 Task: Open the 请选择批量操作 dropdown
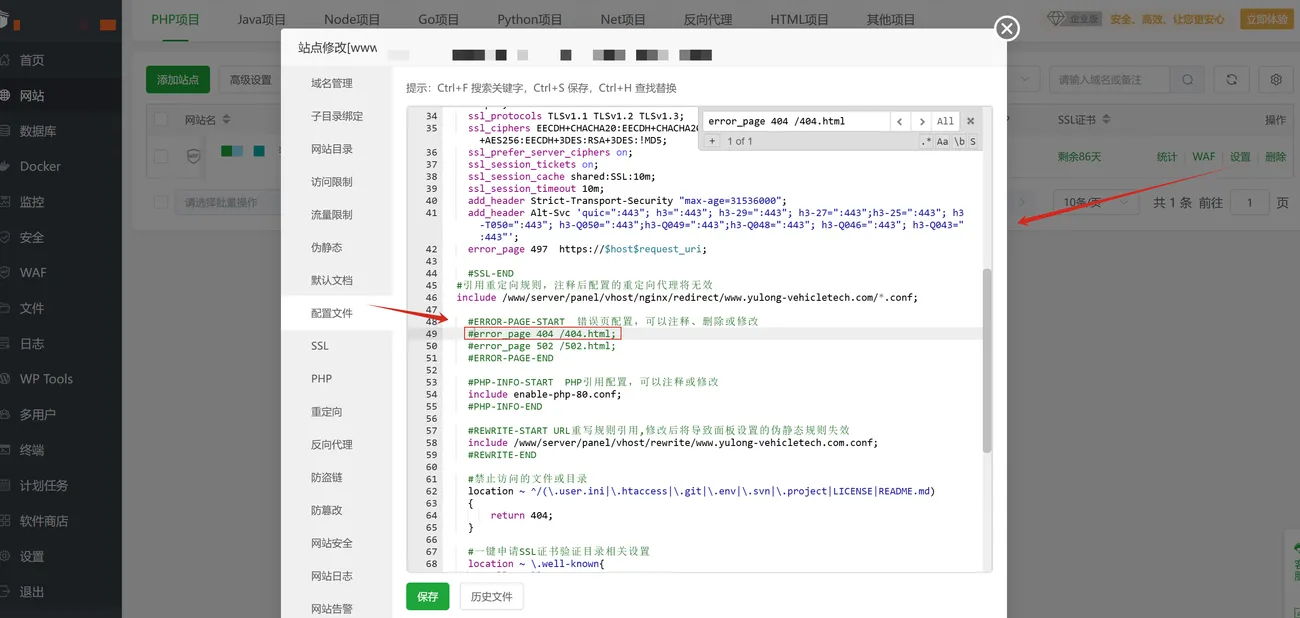tap(228, 202)
